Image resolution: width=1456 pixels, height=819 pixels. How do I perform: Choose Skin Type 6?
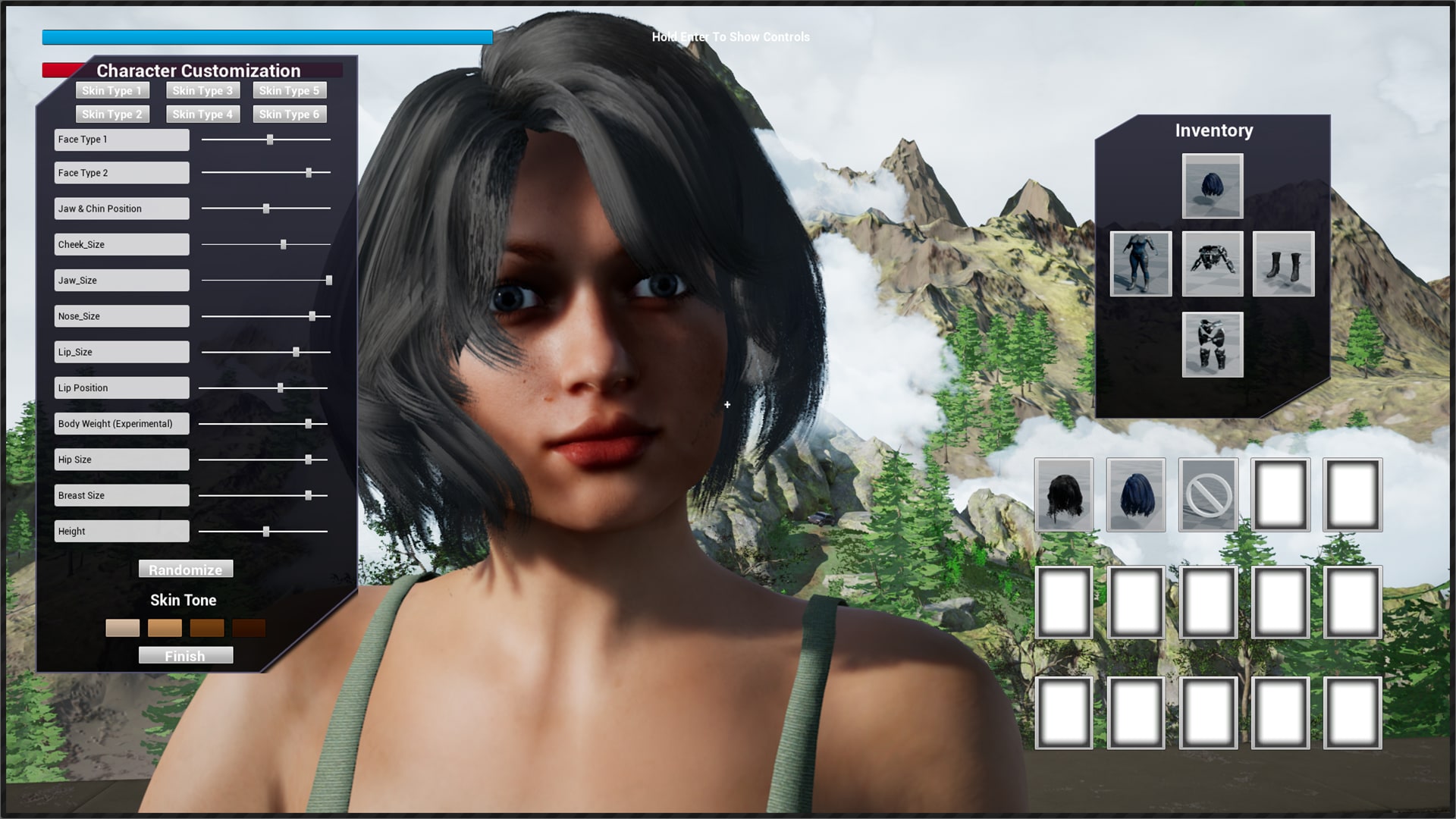click(x=290, y=114)
